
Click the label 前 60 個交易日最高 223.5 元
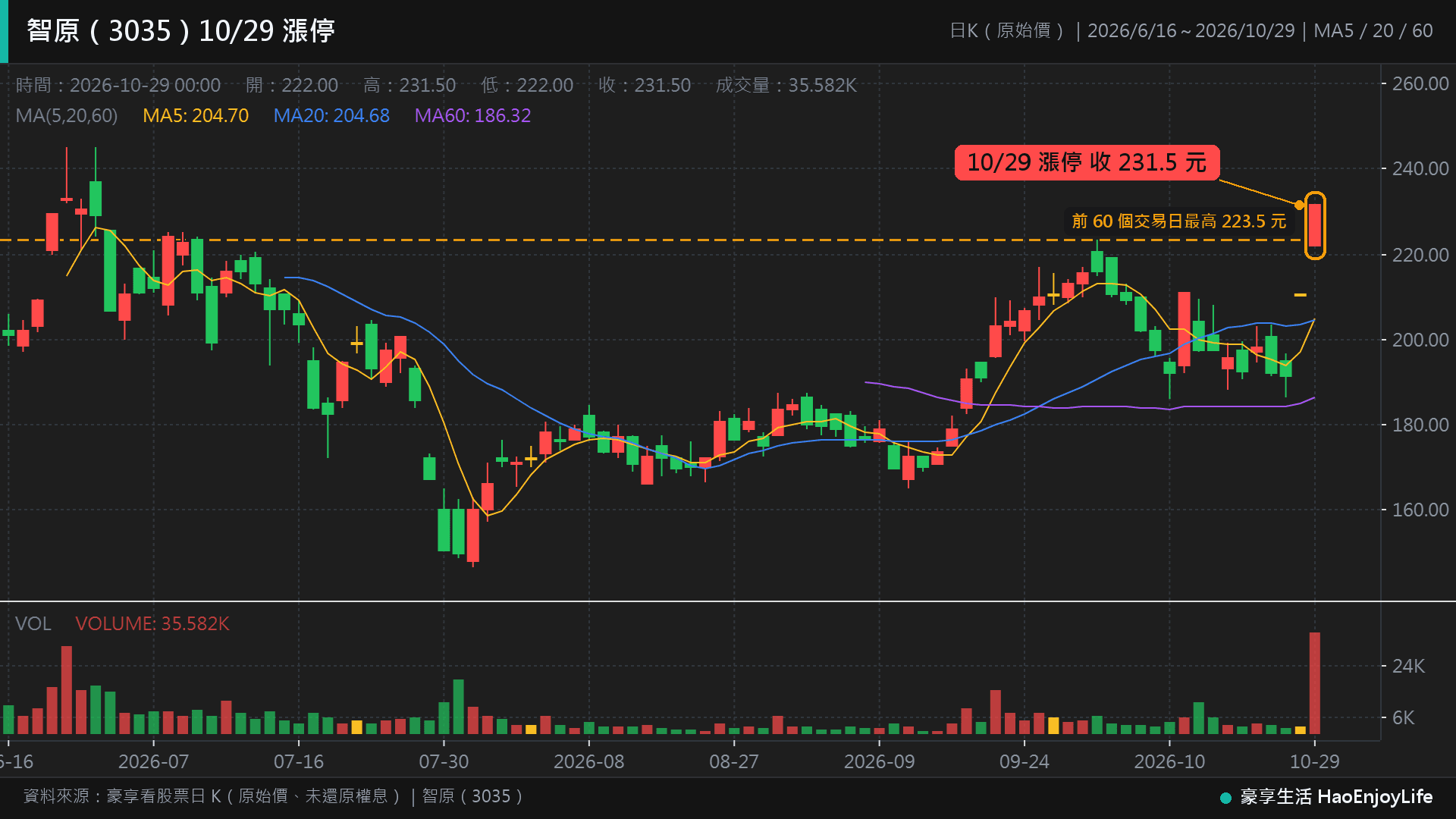click(x=1178, y=221)
